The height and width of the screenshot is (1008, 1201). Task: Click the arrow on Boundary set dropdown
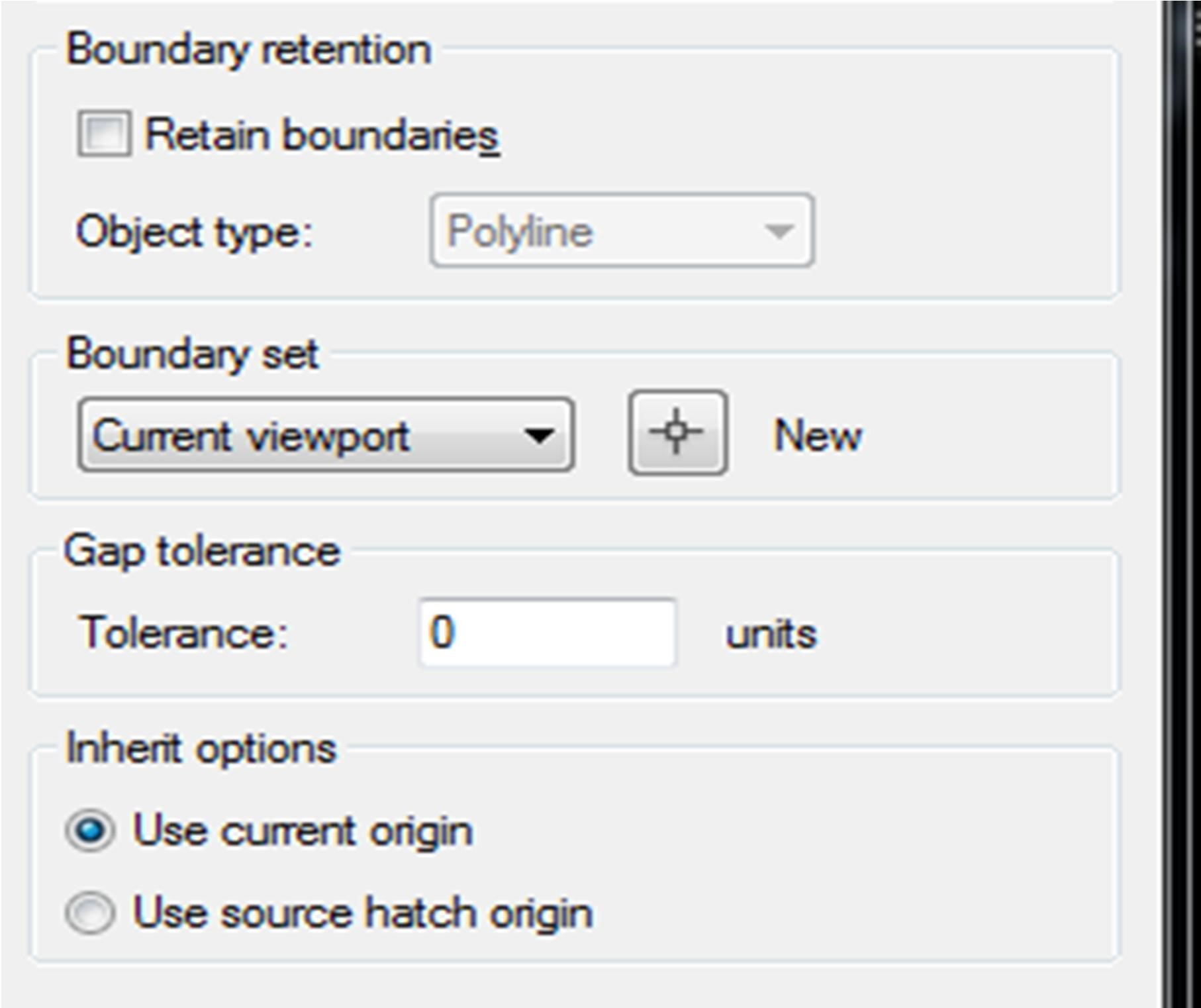coord(539,436)
